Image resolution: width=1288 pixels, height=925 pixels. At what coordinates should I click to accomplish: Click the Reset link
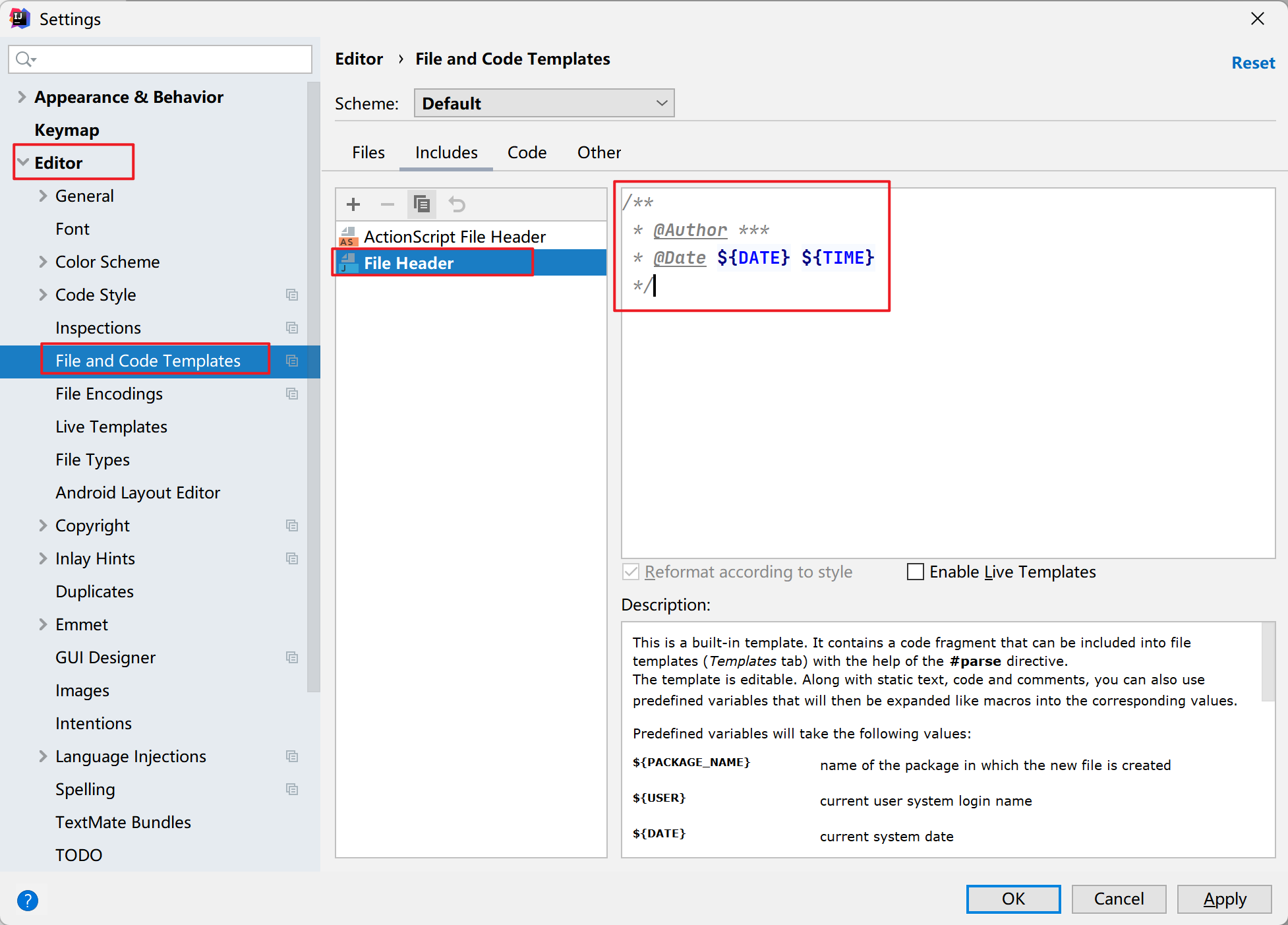click(1252, 63)
